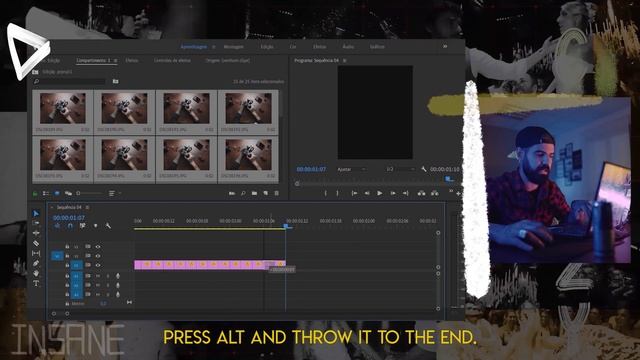Screen dimensions: 640x360
Task: Click the Find magnifier in project panel footer
Action: click(243, 193)
